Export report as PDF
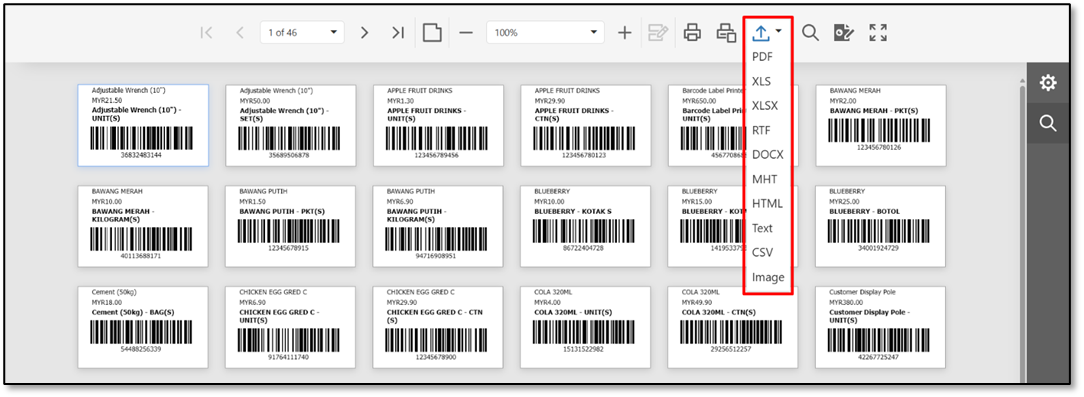This screenshot has width=1084, height=397. pos(763,57)
